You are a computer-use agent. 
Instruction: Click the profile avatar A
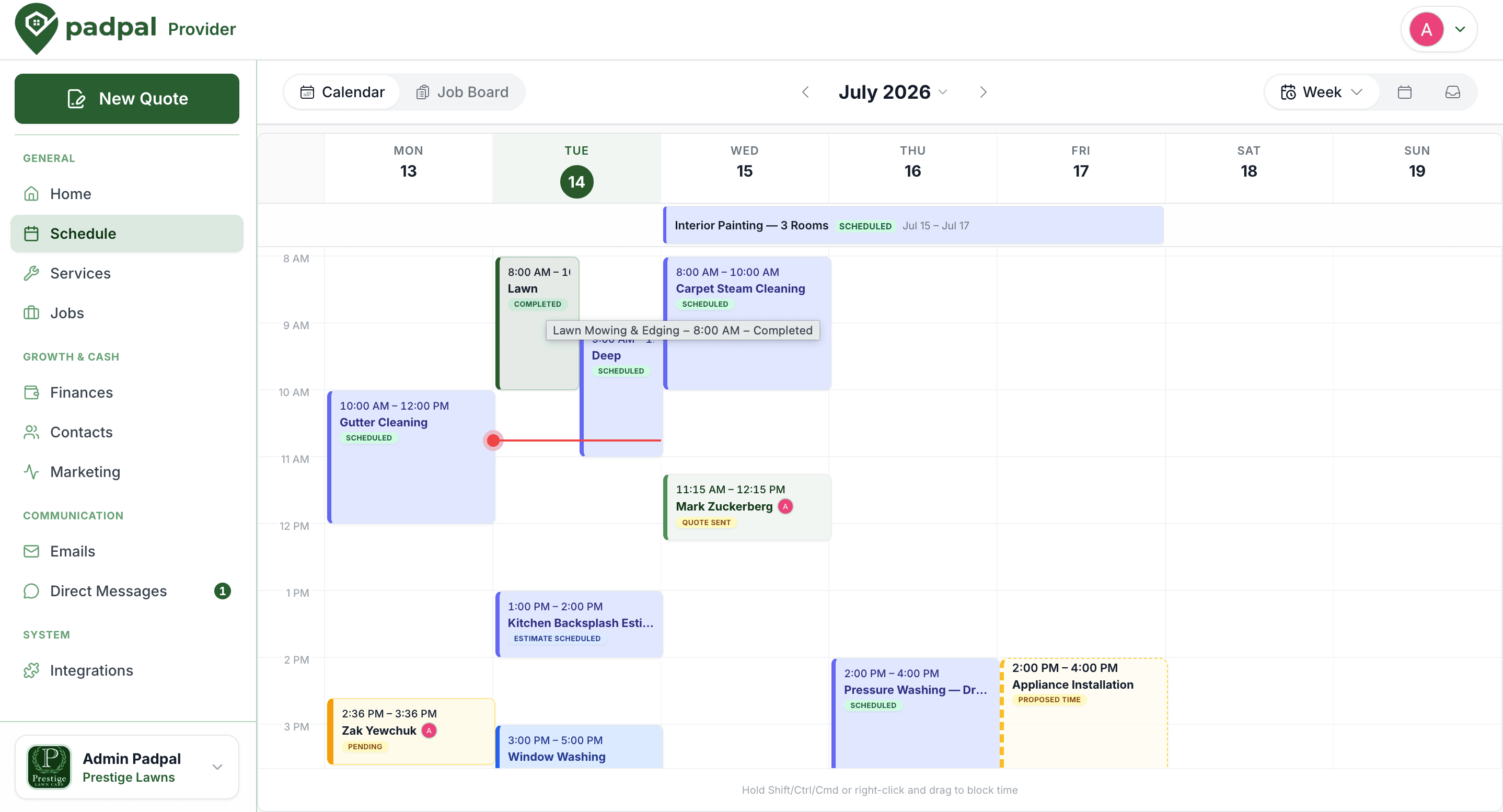pos(1426,29)
